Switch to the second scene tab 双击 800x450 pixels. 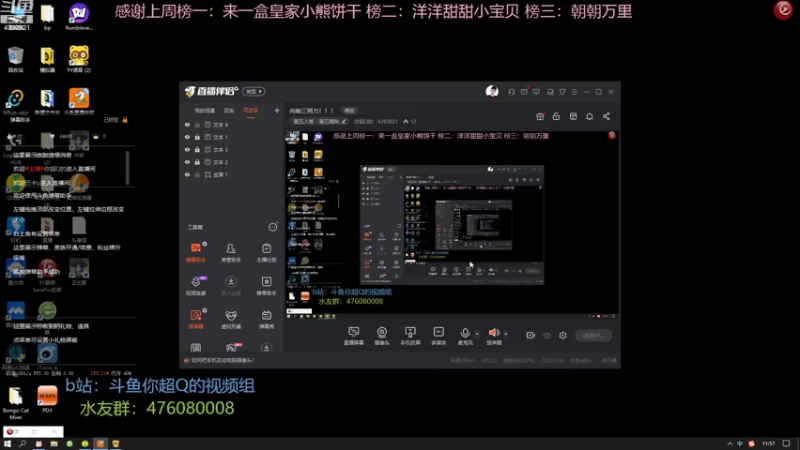(x=229, y=111)
